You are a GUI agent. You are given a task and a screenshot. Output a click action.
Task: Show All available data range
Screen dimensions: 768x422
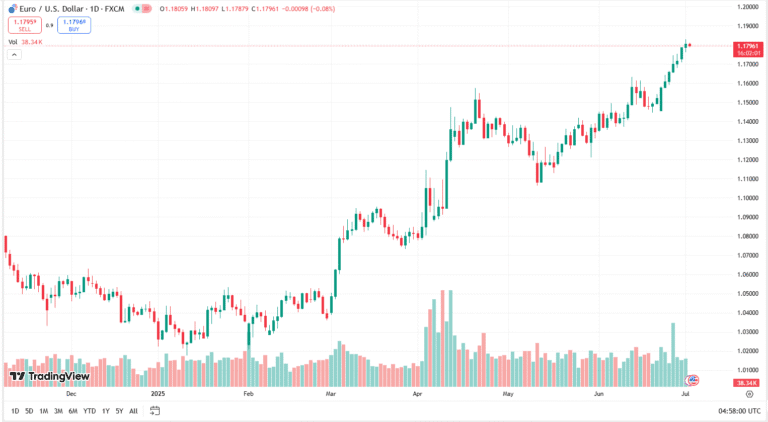pyautogui.click(x=133, y=411)
